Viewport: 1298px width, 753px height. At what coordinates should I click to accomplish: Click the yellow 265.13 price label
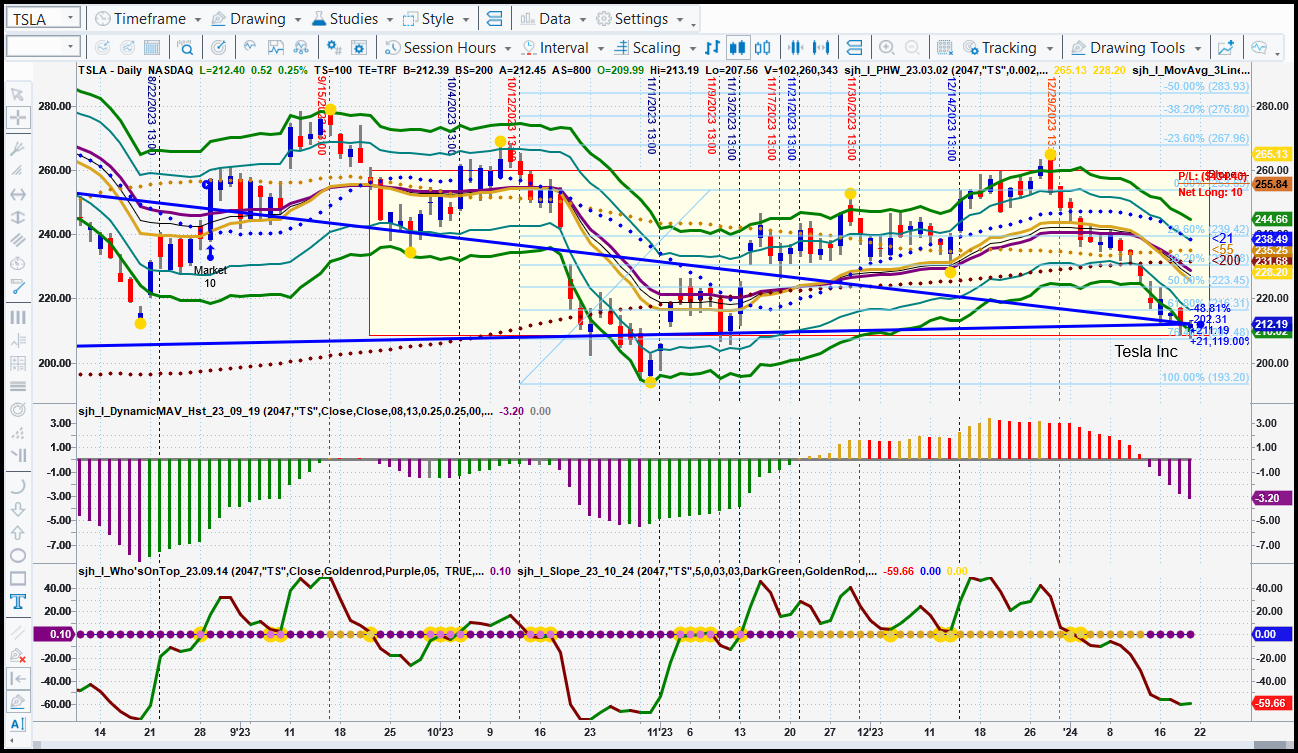tap(1272, 154)
